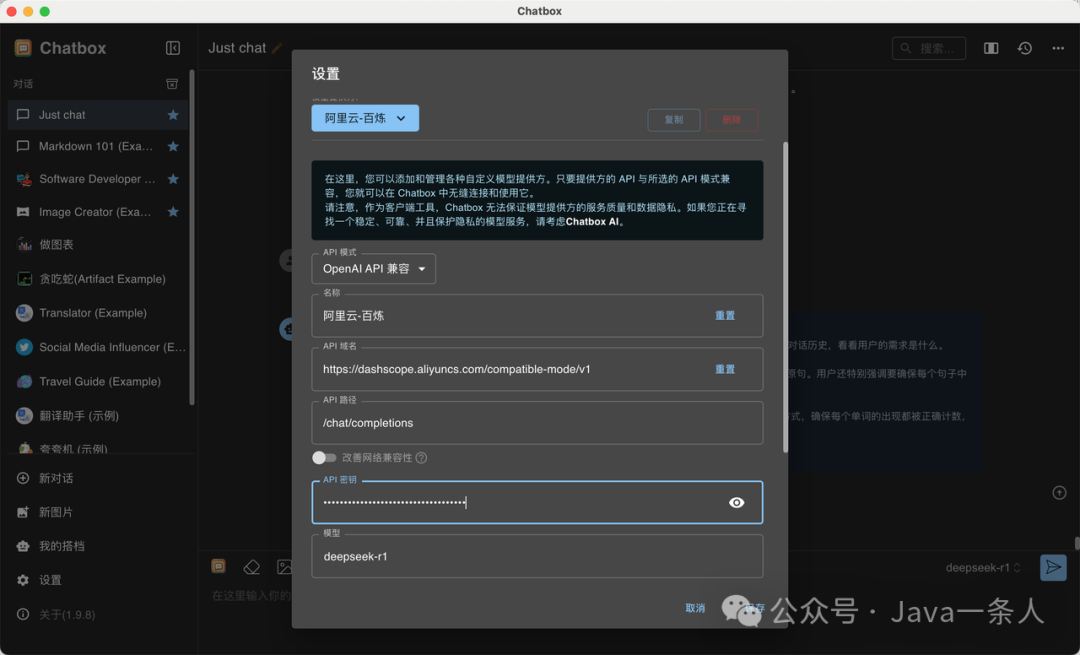Collapse the sidebar using the panel icon

(173, 48)
